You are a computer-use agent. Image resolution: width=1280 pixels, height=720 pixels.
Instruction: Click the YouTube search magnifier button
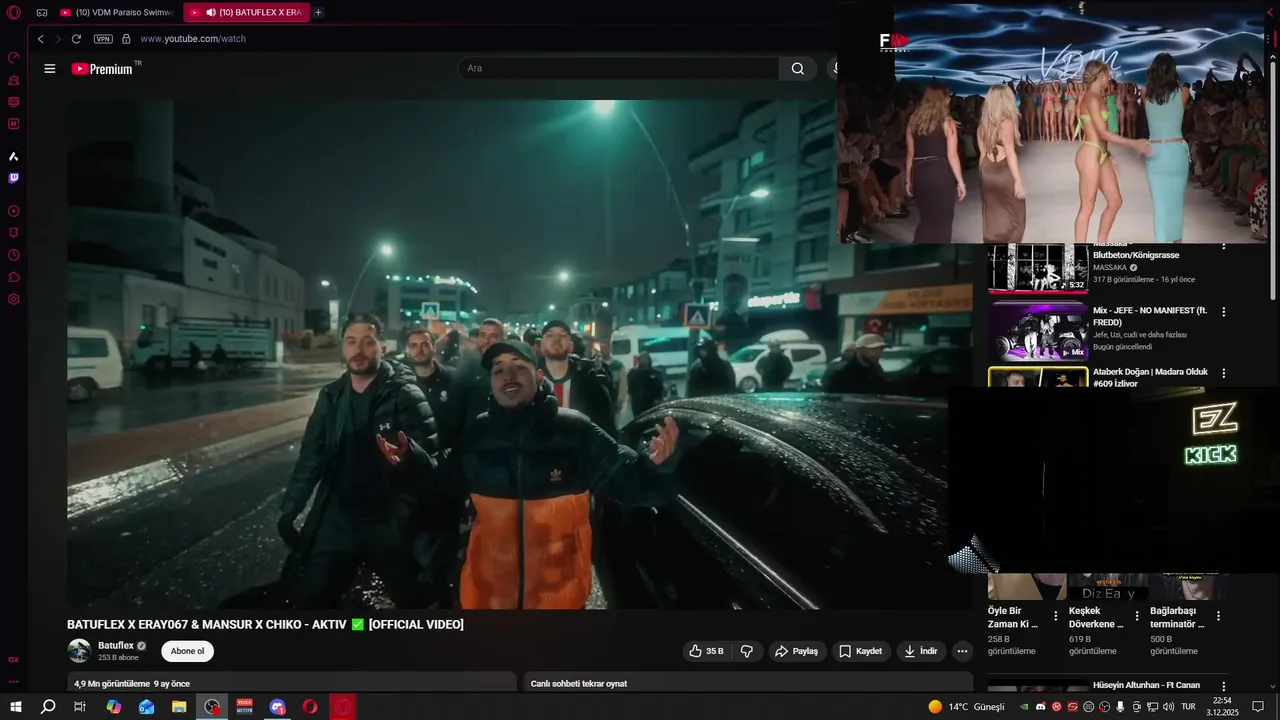797,68
